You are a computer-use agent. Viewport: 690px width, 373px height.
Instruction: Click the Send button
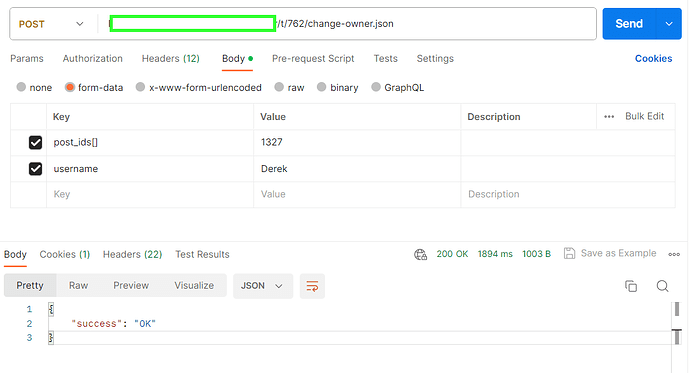[629, 24]
